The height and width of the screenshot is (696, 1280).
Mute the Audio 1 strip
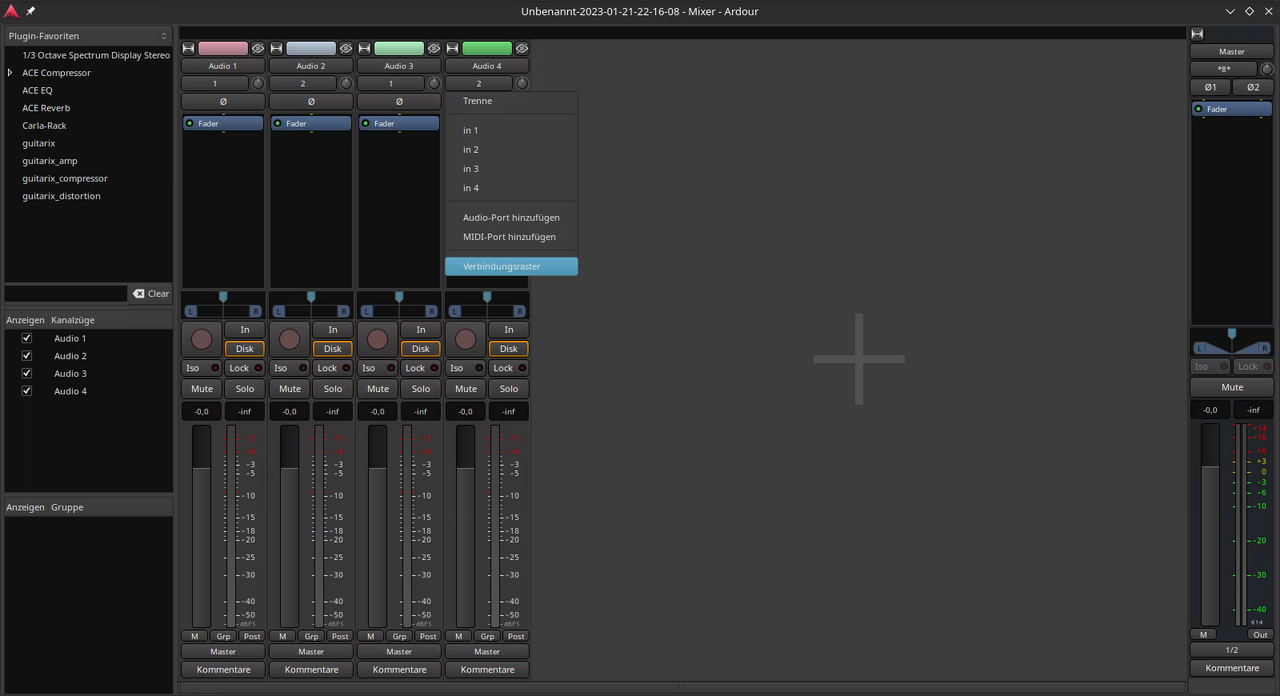click(x=201, y=389)
